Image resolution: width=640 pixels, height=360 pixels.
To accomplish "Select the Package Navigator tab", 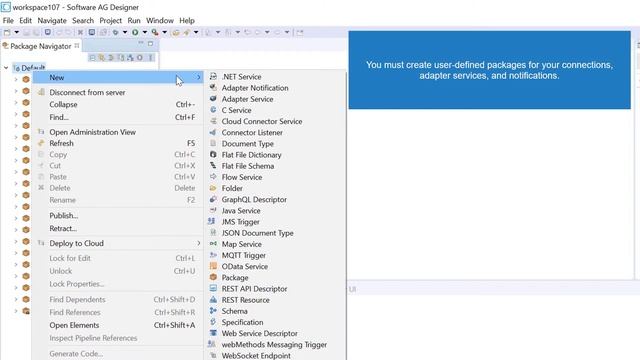I will click(41, 46).
